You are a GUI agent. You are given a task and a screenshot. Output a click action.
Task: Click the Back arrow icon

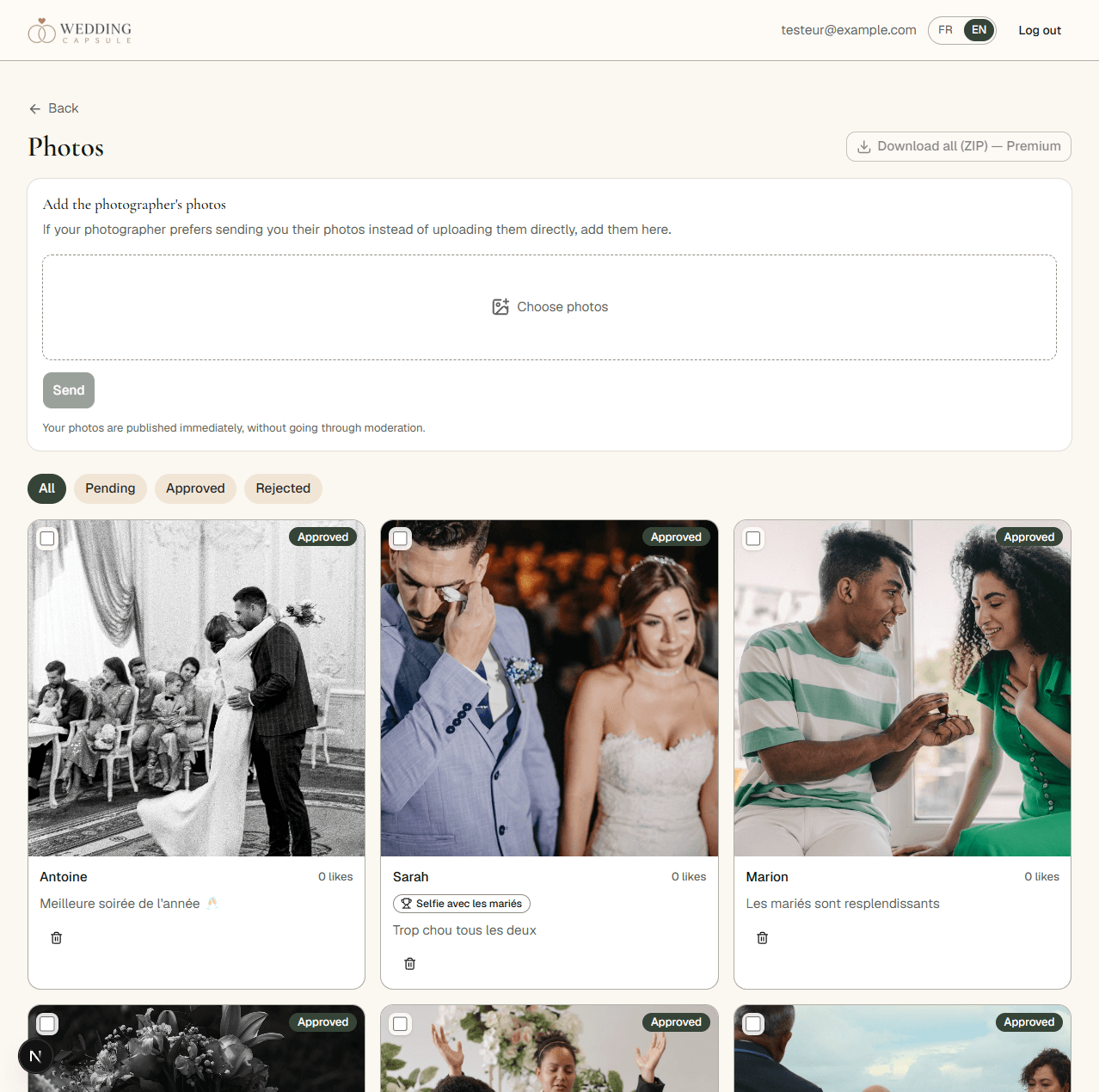34,109
